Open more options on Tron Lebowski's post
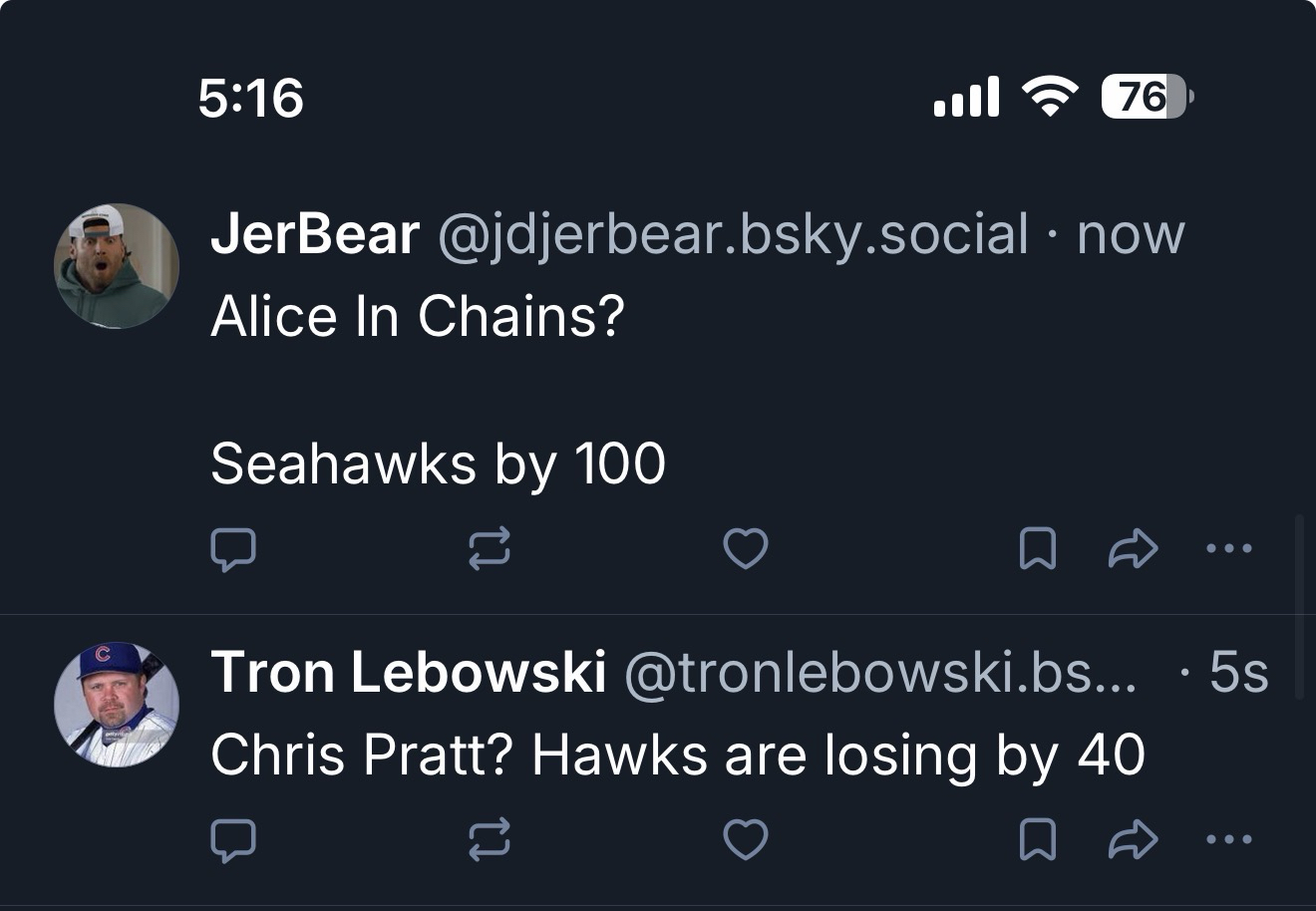This screenshot has height=911, width=1316. click(1228, 839)
